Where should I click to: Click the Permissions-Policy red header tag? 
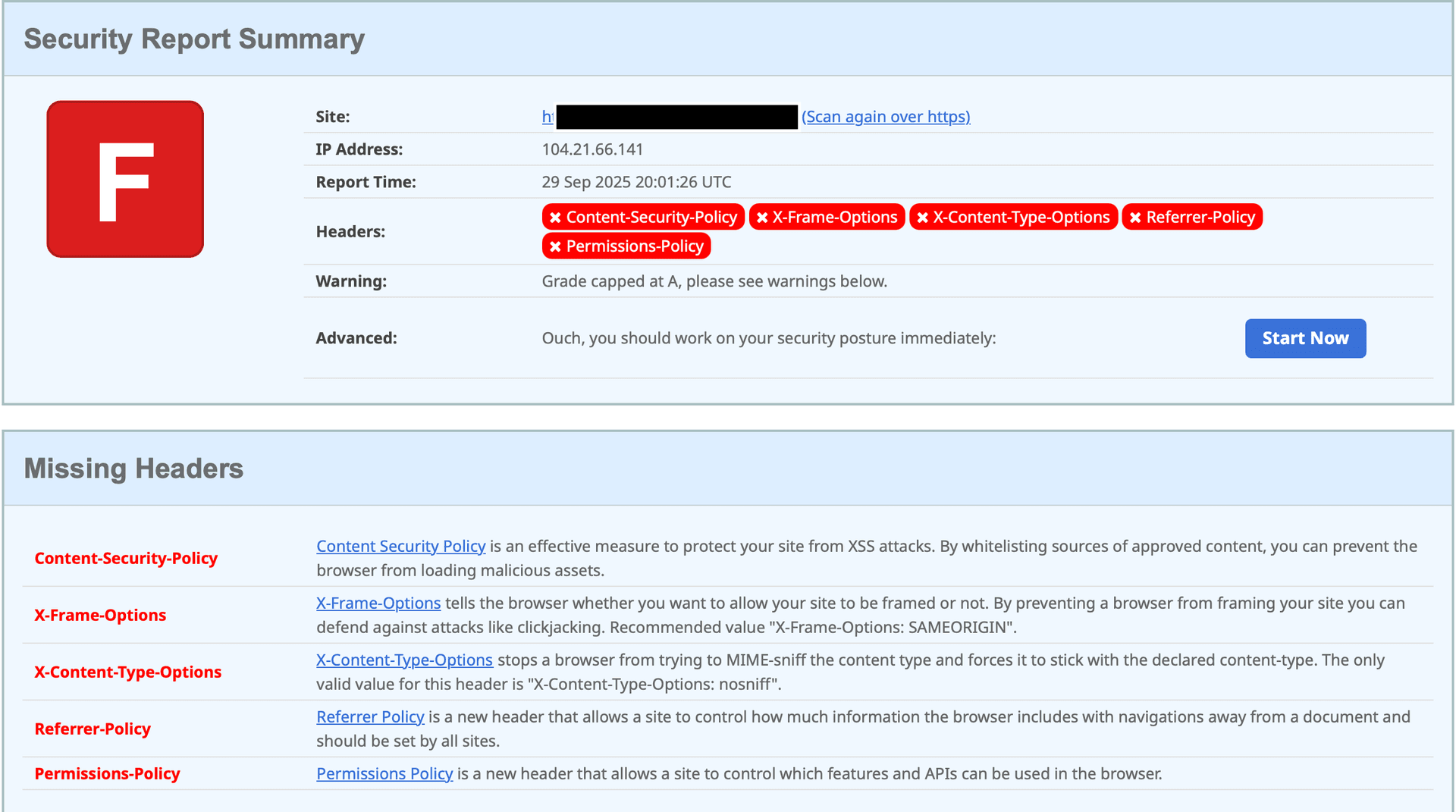point(626,246)
